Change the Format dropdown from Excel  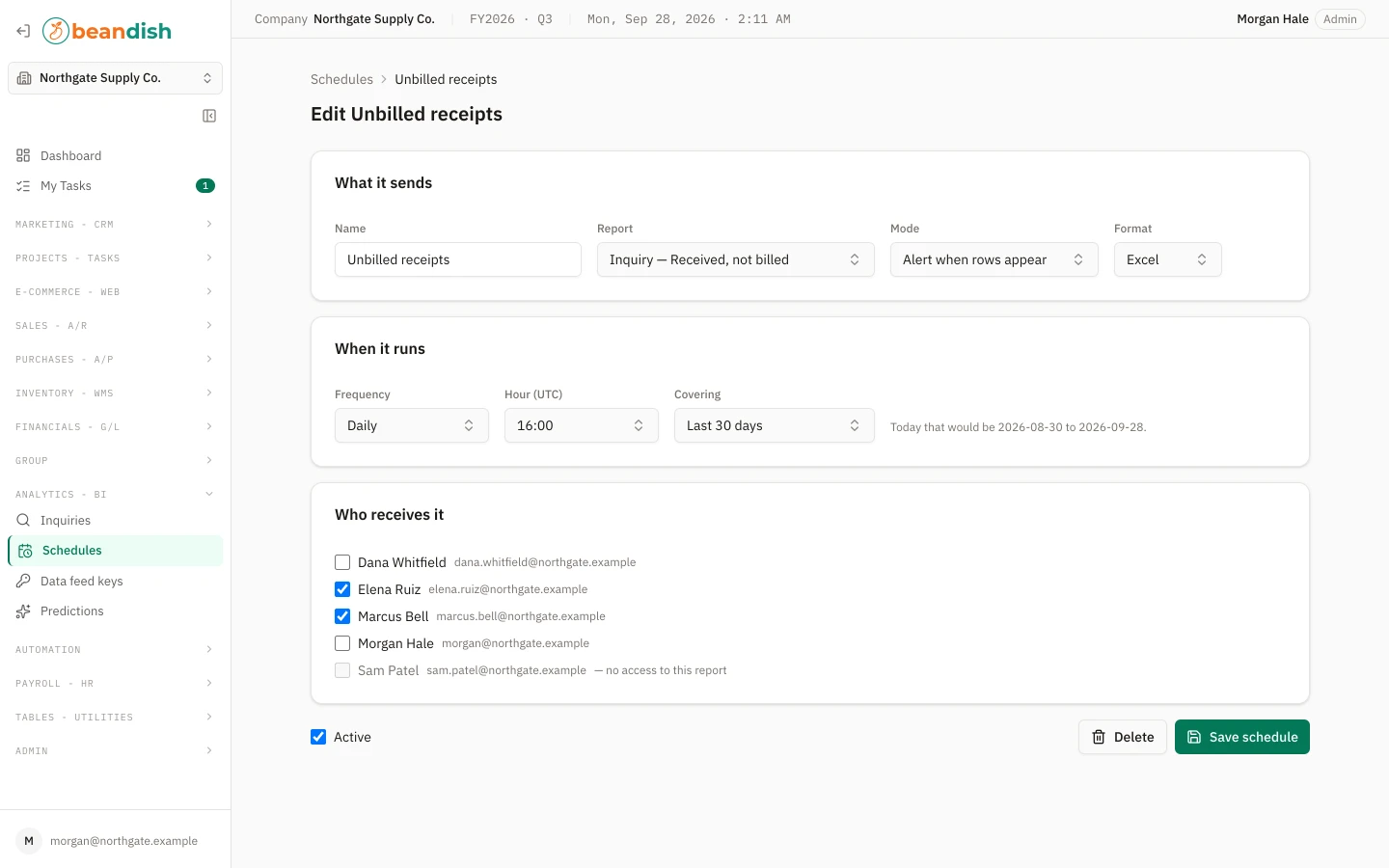pyautogui.click(x=1168, y=259)
